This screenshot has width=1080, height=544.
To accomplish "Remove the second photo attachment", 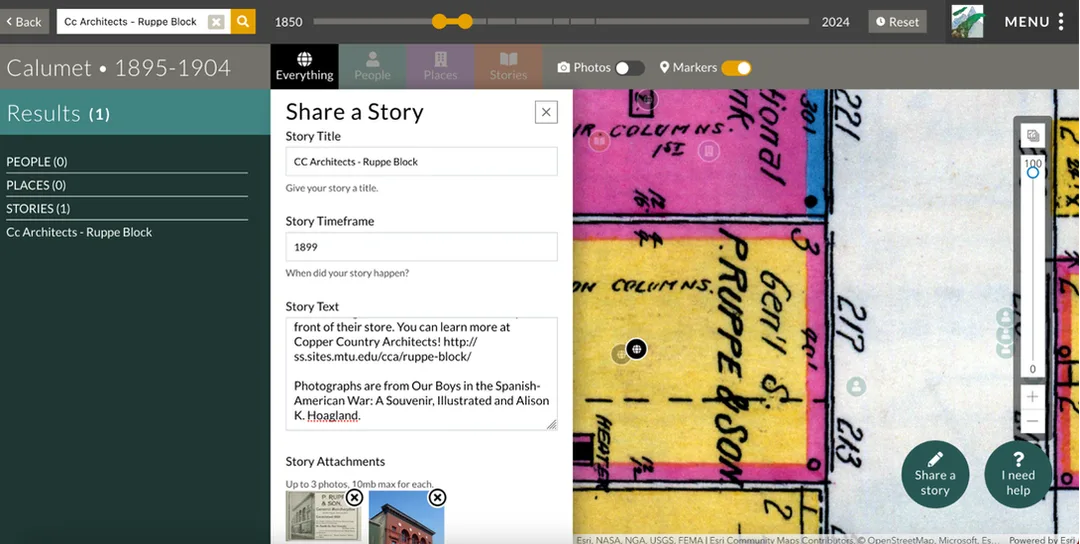I will coord(437,497).
